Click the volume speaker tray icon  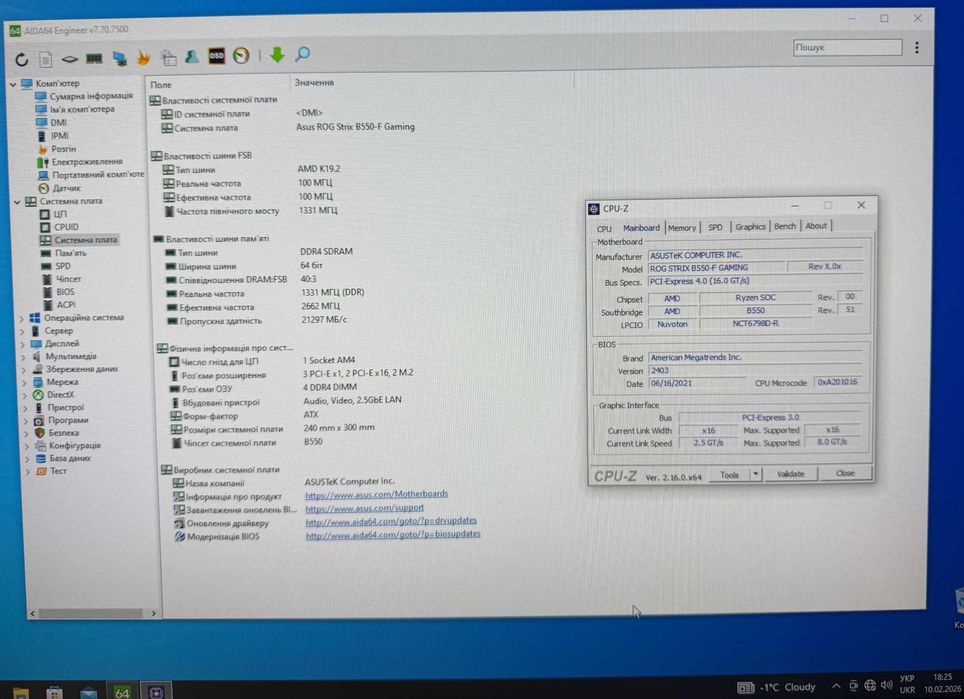[x=886, y=685]
